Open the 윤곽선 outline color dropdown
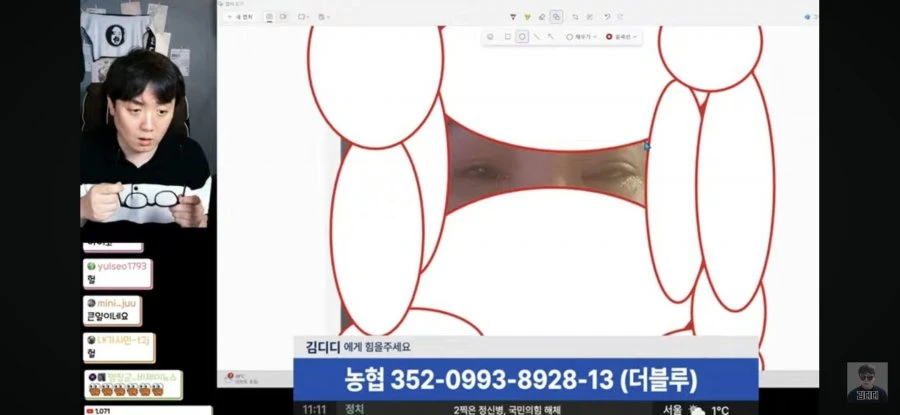Image resolution: width=900 pixels, height=415 pixels. [622, 37]
